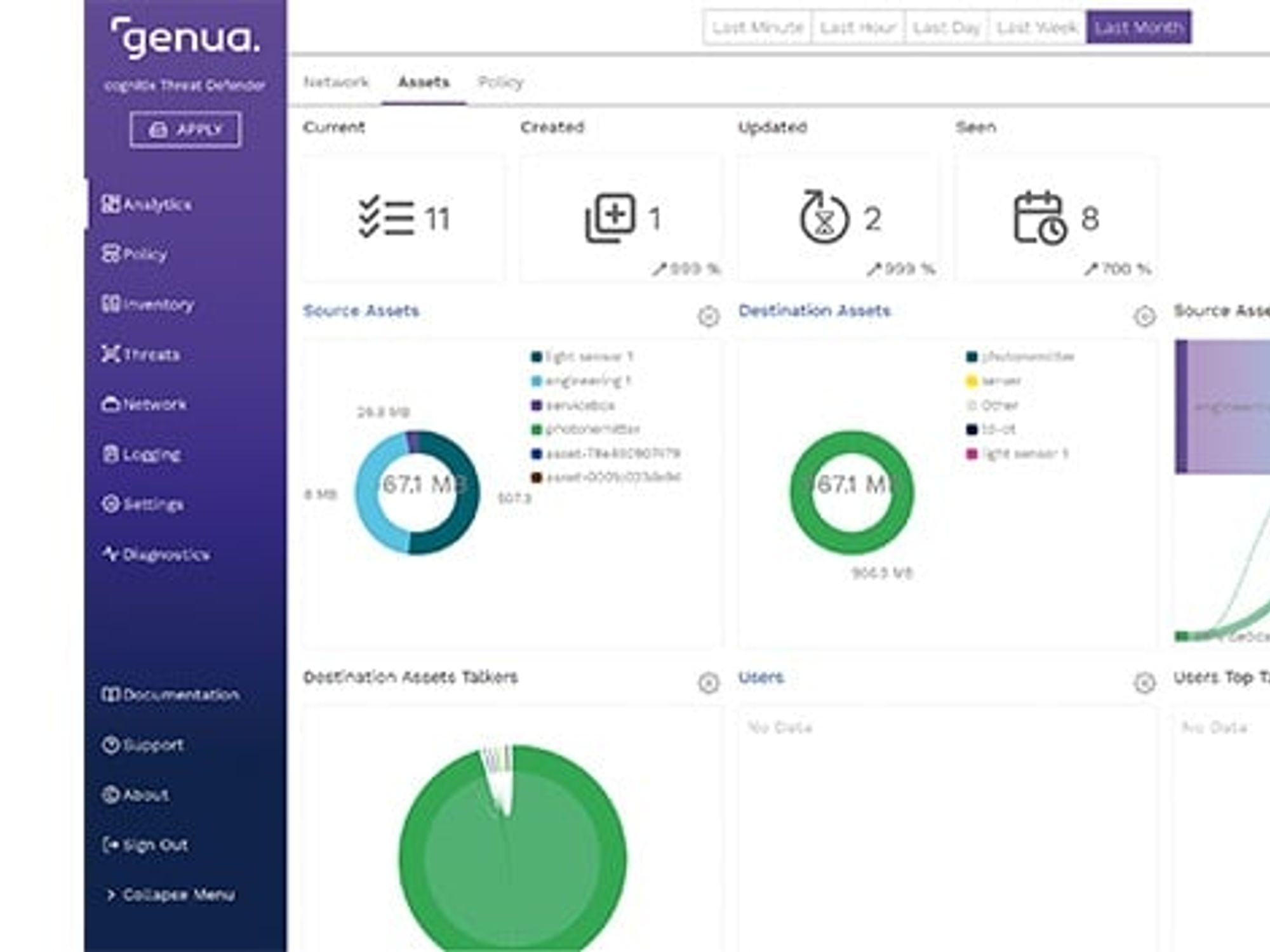
Task: Click the Current assets checklist icon
Action: 386,217
